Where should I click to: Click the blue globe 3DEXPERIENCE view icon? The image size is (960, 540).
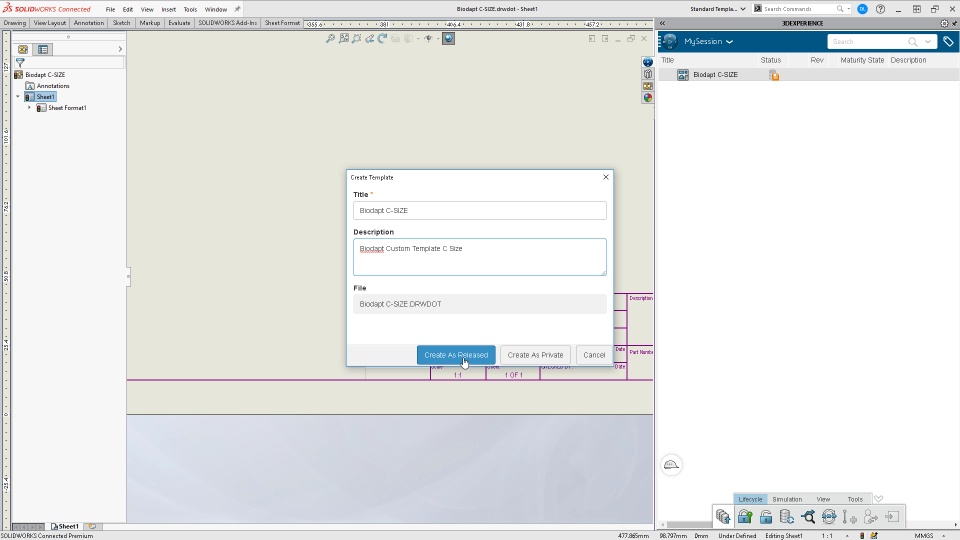pyautogui.click(x=449, y=39)
